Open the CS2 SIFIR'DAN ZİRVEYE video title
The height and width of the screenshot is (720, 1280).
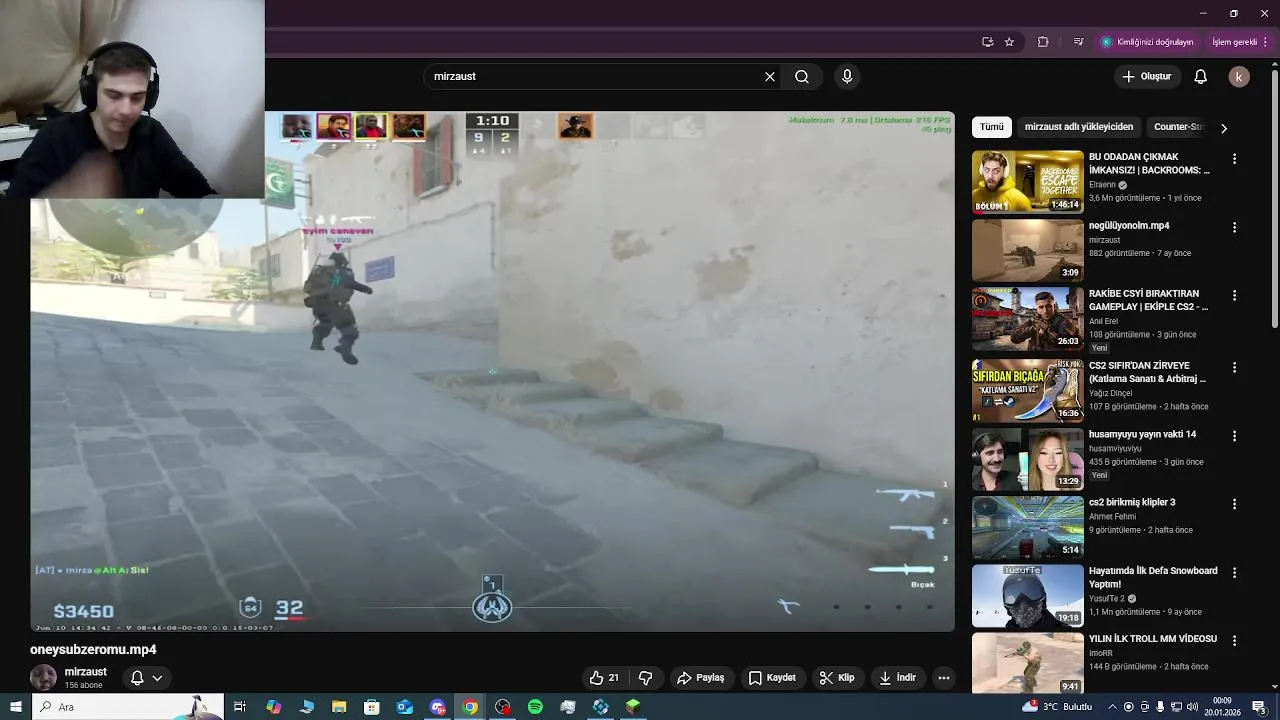point(1148,372)
